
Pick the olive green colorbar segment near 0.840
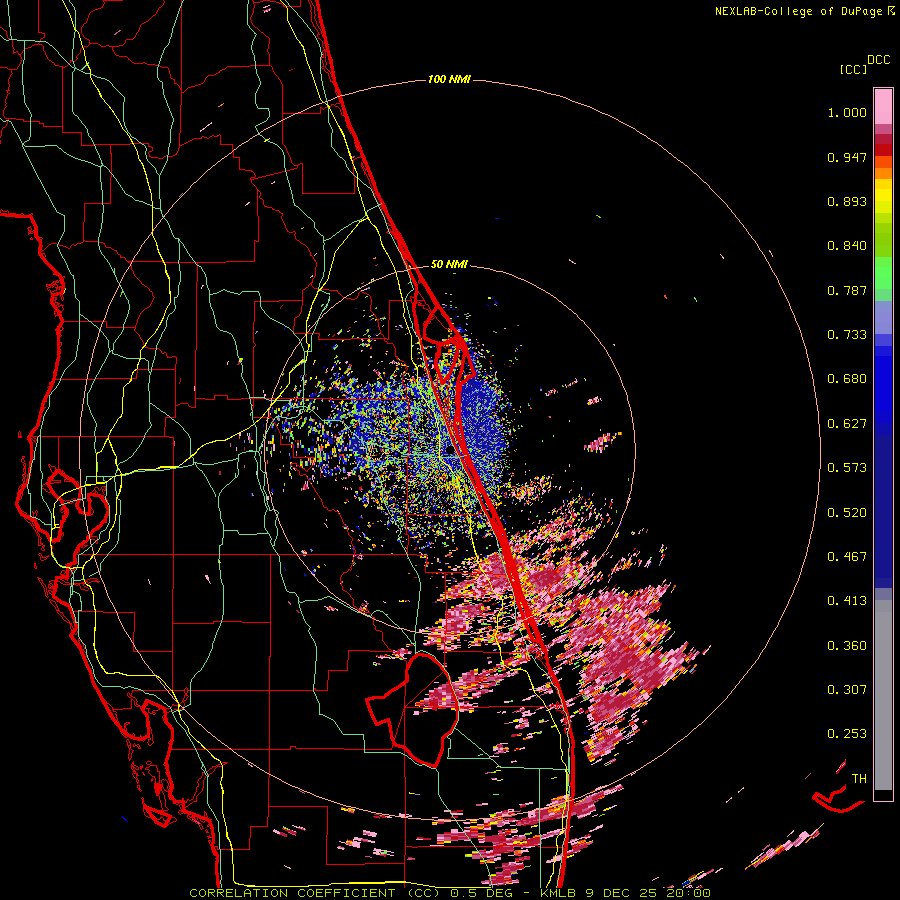[883, 240]
